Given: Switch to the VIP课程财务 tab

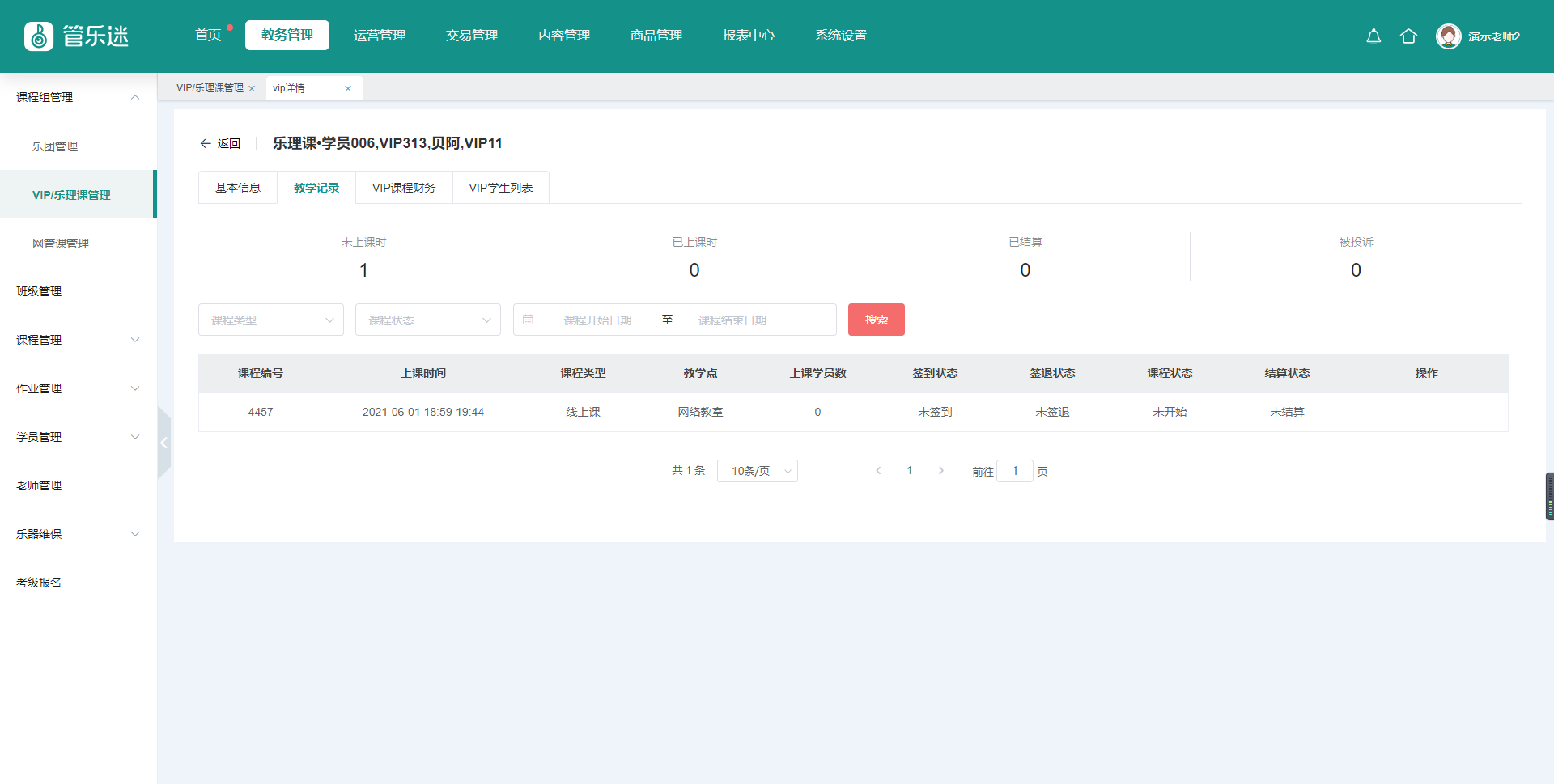Looking at the screenshot, I should click(403, 188).
